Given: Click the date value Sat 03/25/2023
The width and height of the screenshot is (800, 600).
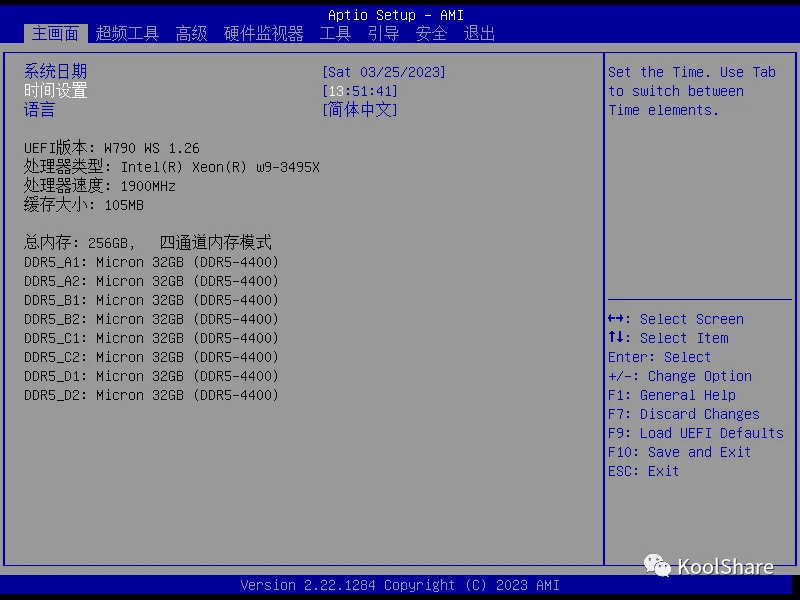Looking at the screenshot, I should (x=384, y=72).
